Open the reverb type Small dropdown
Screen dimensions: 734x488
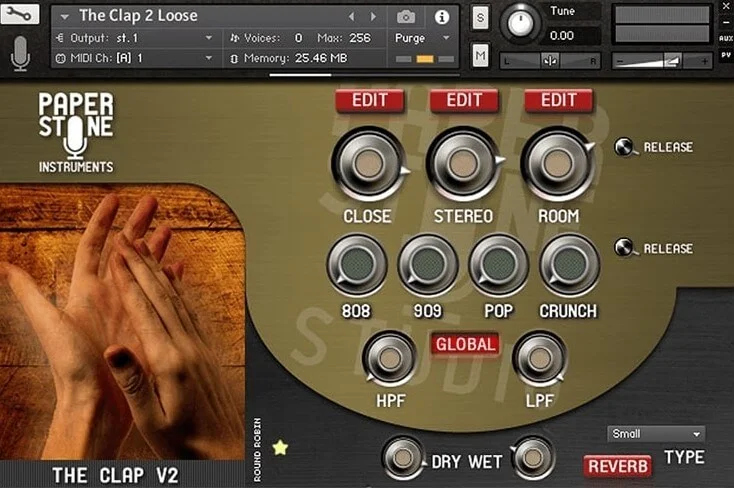tap(655, 434)
